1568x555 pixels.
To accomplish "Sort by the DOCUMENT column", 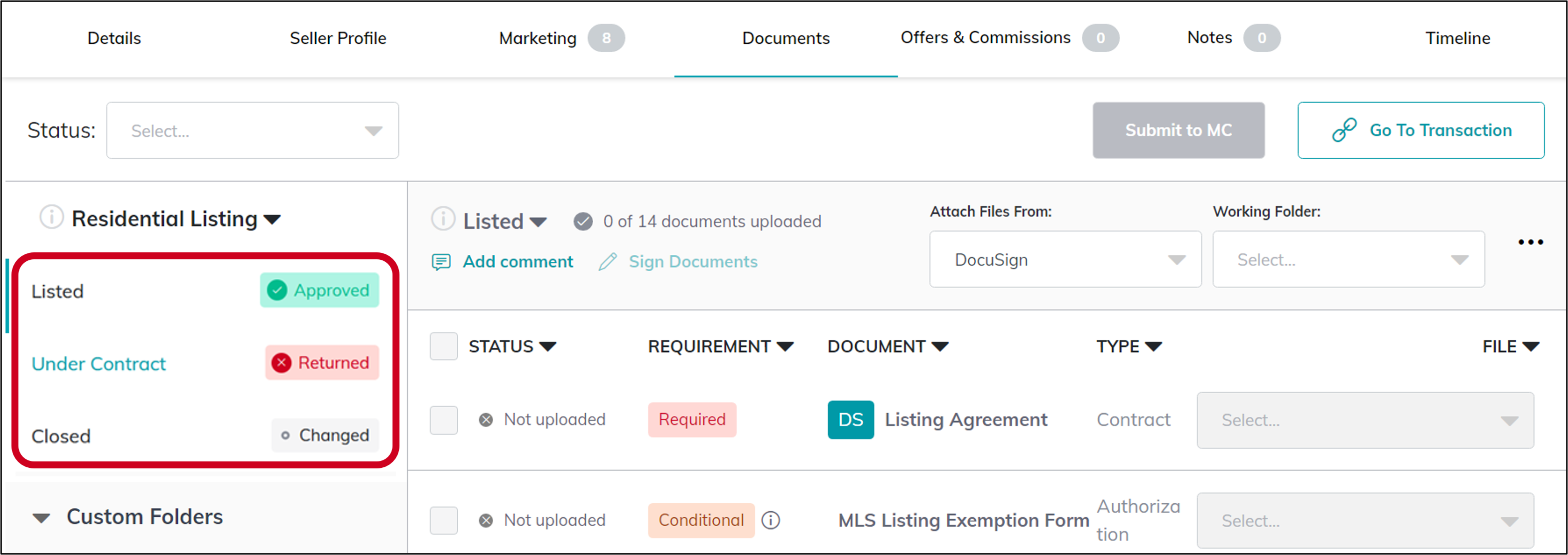I will coord(888,346).
